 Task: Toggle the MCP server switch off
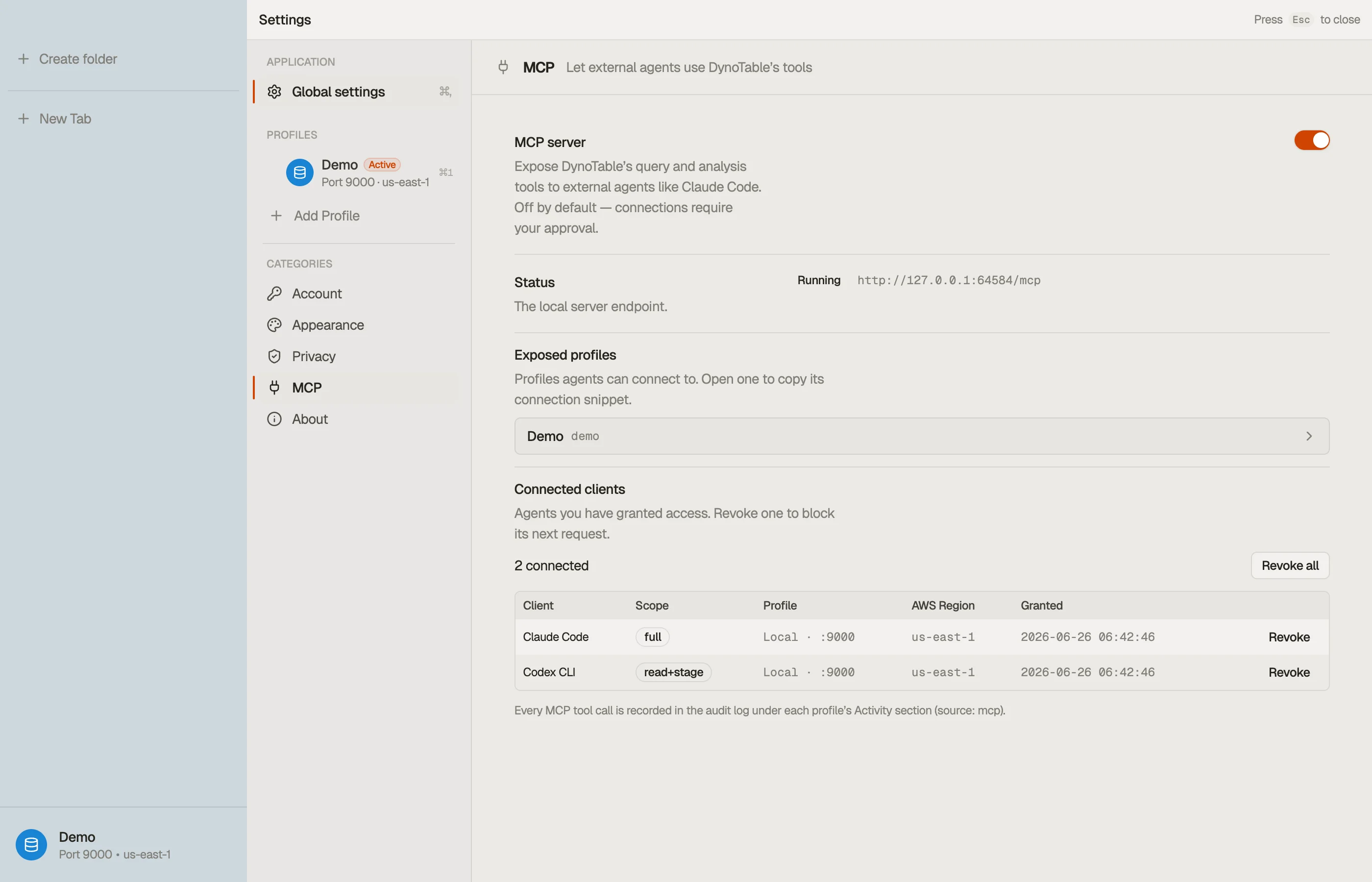[x=1311, y=140]
